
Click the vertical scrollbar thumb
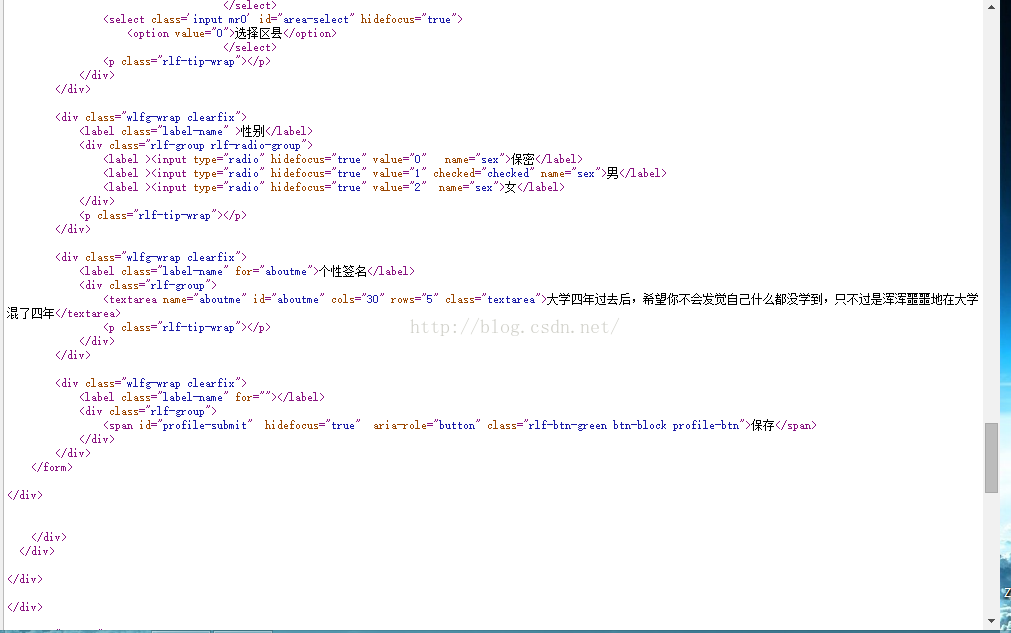991,458
